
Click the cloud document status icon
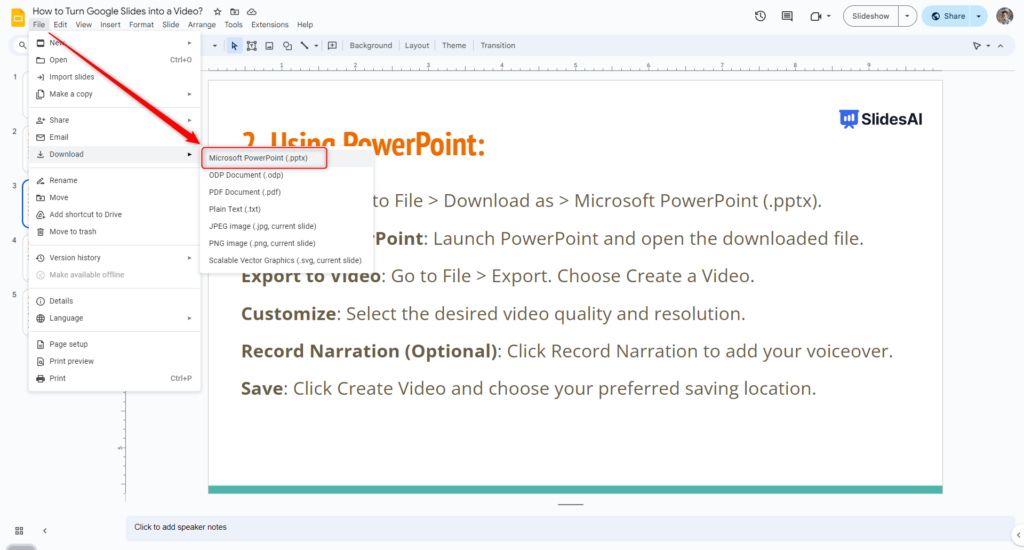point(251,11)
